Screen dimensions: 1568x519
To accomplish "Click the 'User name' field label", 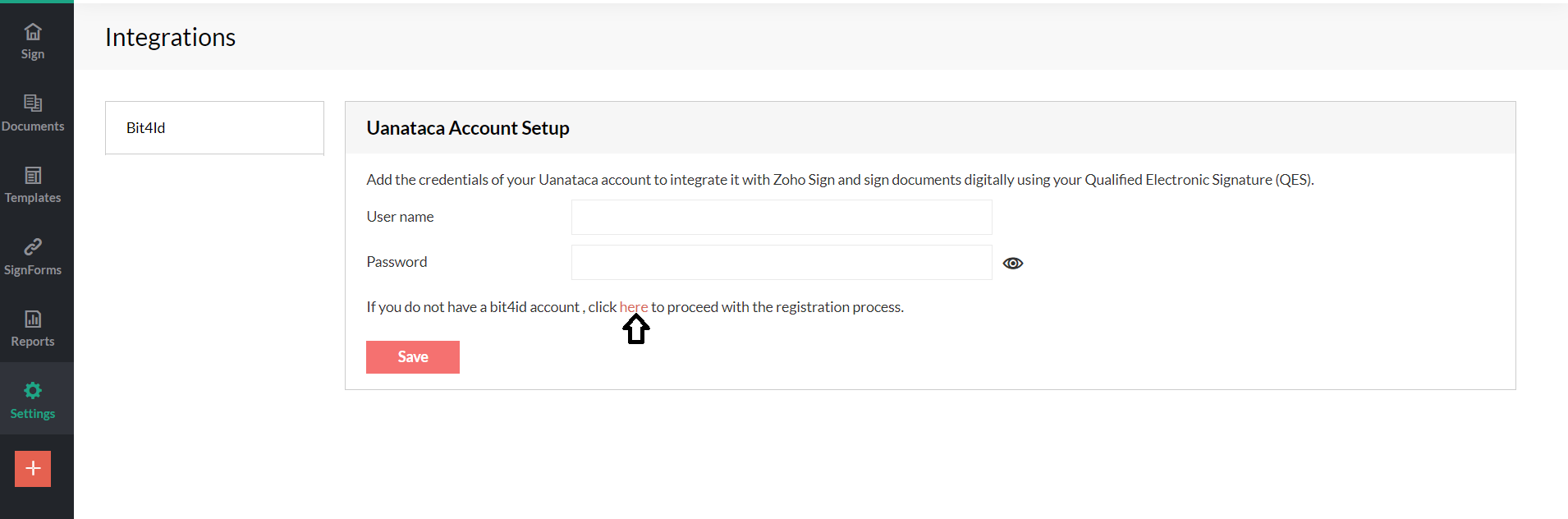I will [x=400, y=217].
